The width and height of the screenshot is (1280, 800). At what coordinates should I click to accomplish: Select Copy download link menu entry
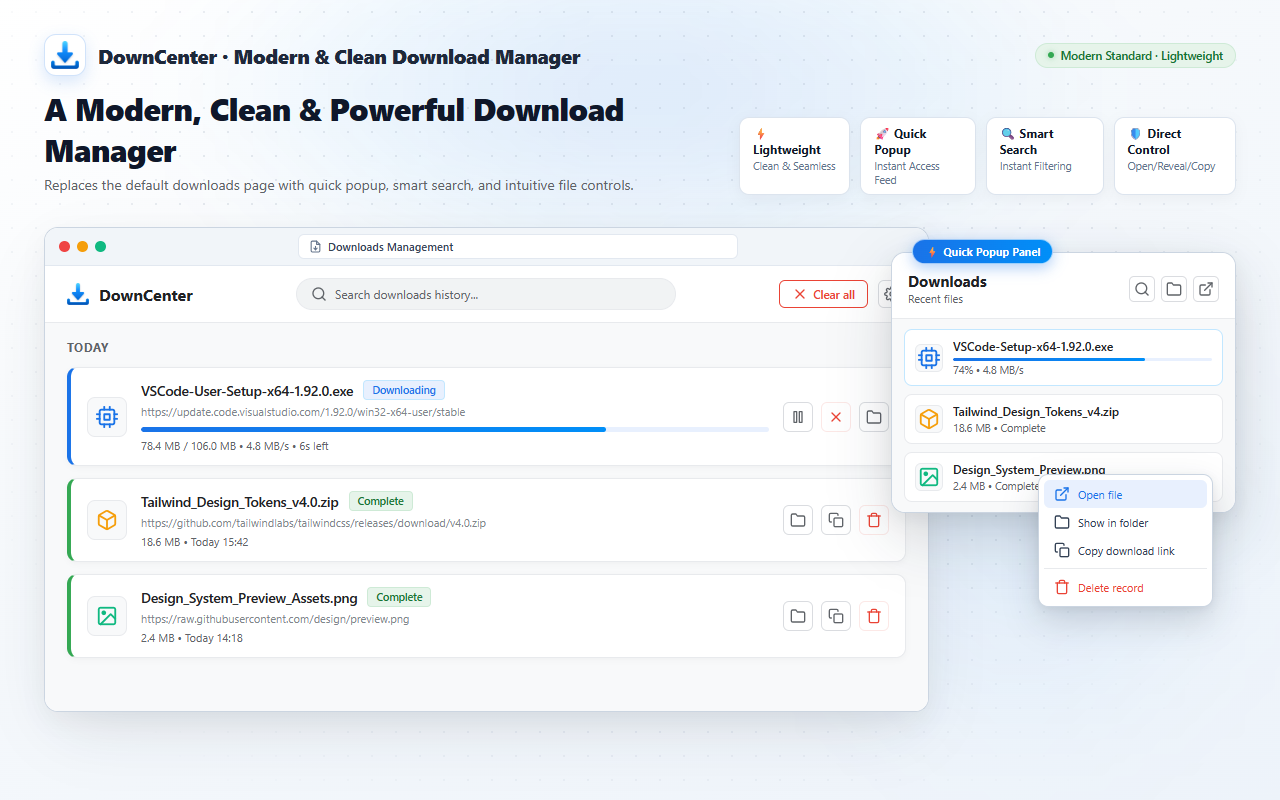pyautogui.click(x=1125, y=550)
